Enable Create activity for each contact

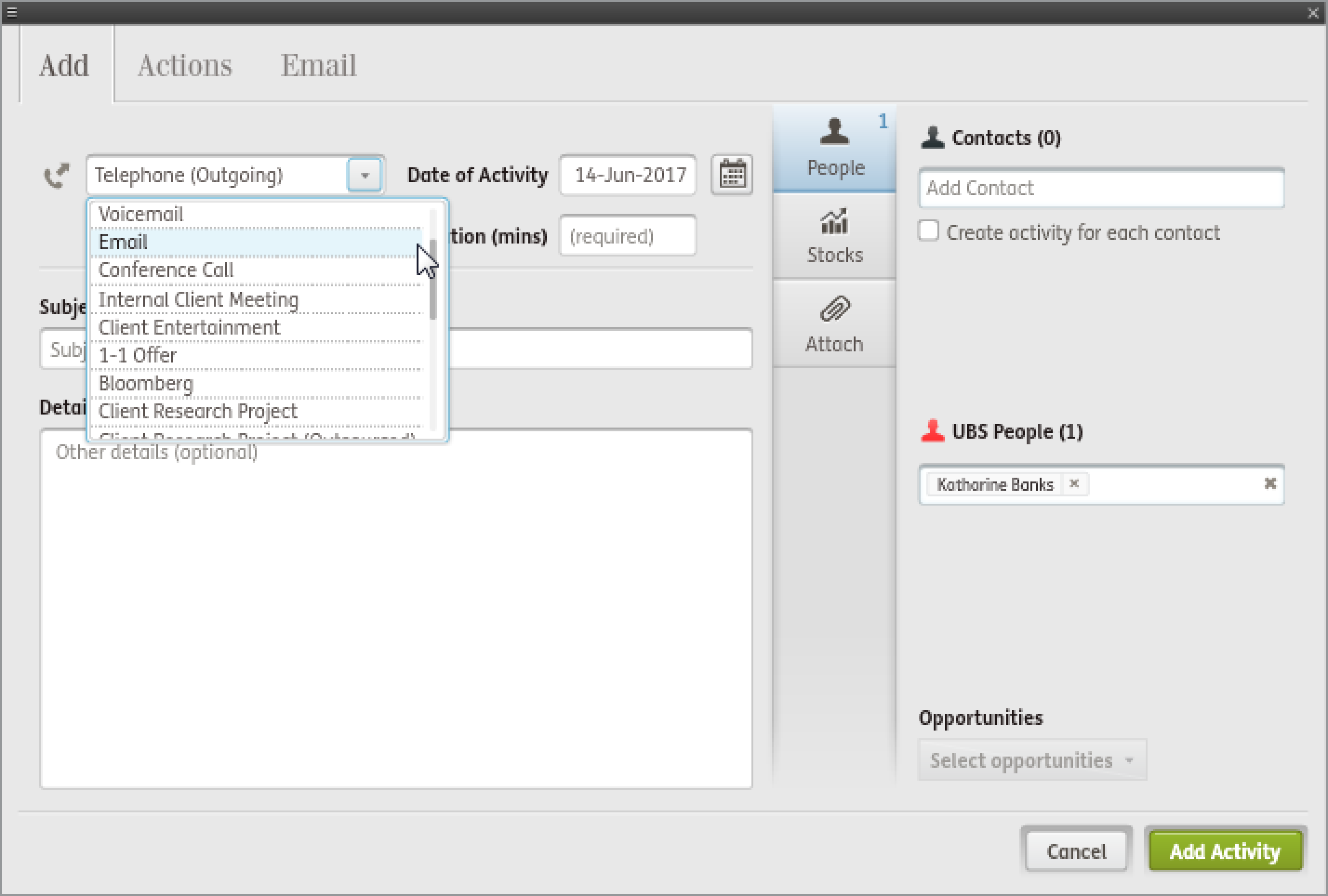click(929, 231)
